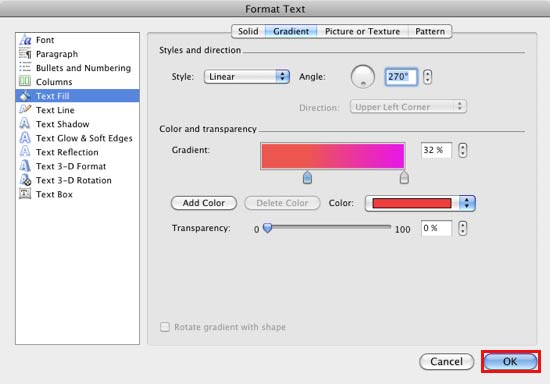The image size is (550, 384).
Task: Open the Columns category label
Action: 54,82
